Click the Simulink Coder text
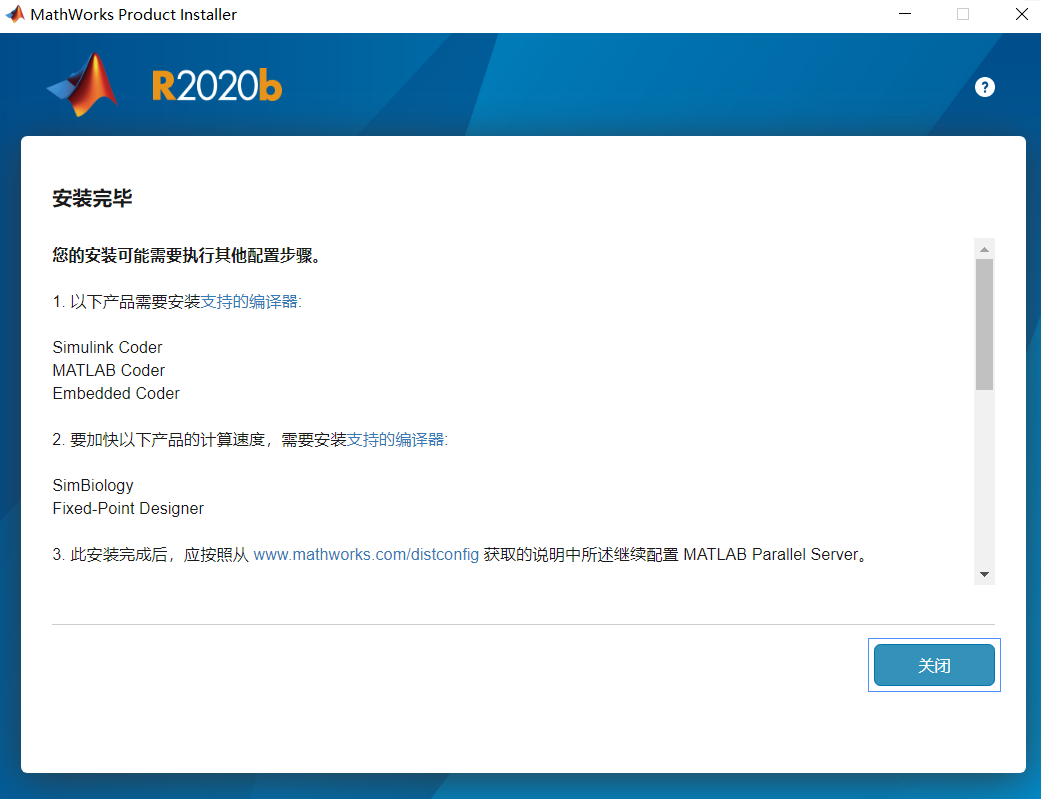 coord(108,347)
